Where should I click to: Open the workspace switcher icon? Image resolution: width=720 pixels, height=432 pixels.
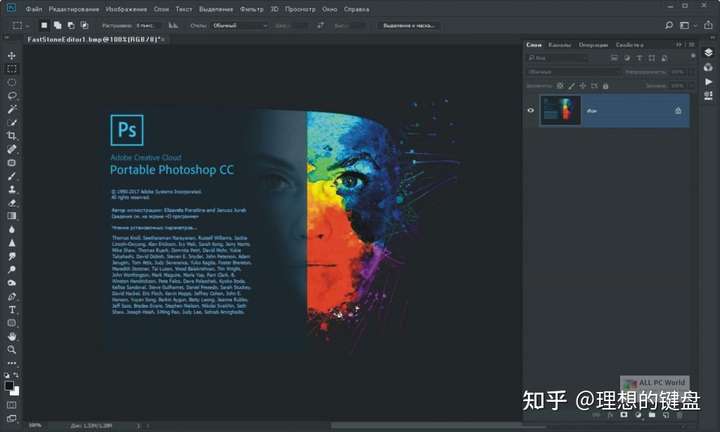coord(685,25)
